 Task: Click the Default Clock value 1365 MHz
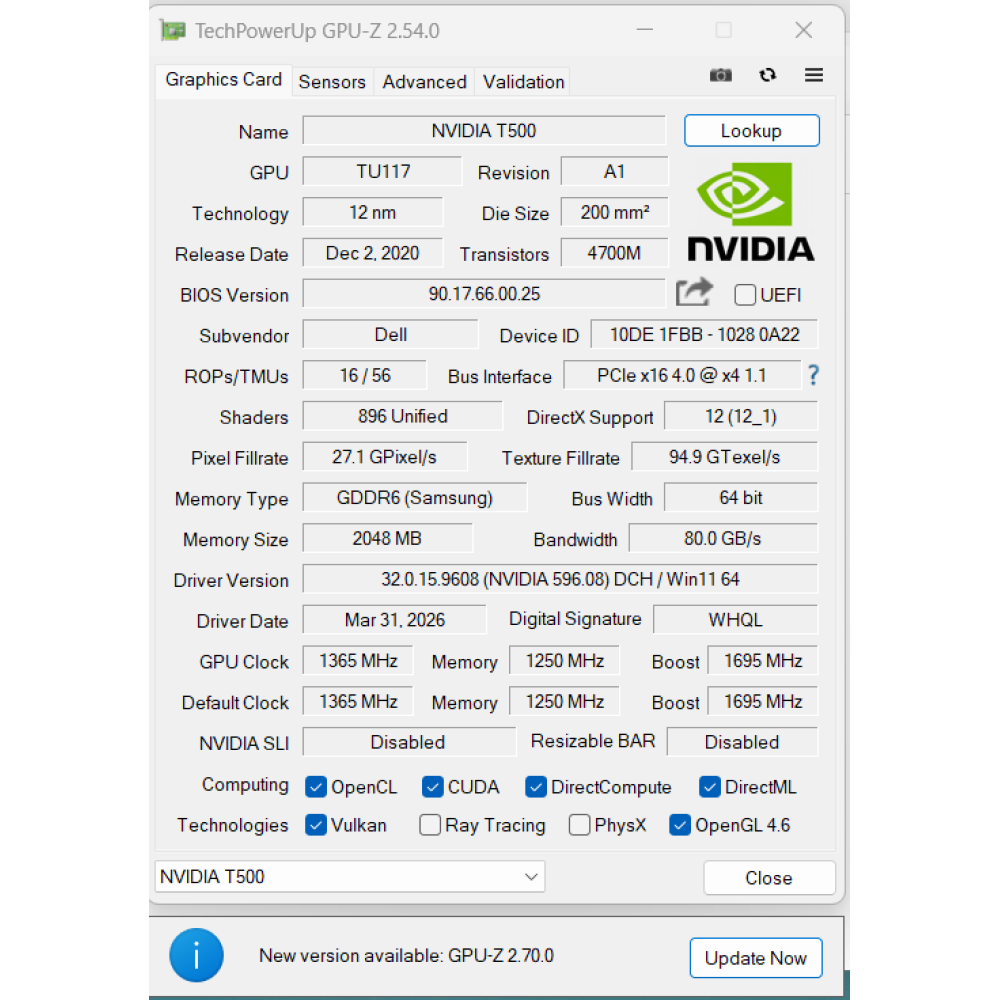(x=358, y=702)
